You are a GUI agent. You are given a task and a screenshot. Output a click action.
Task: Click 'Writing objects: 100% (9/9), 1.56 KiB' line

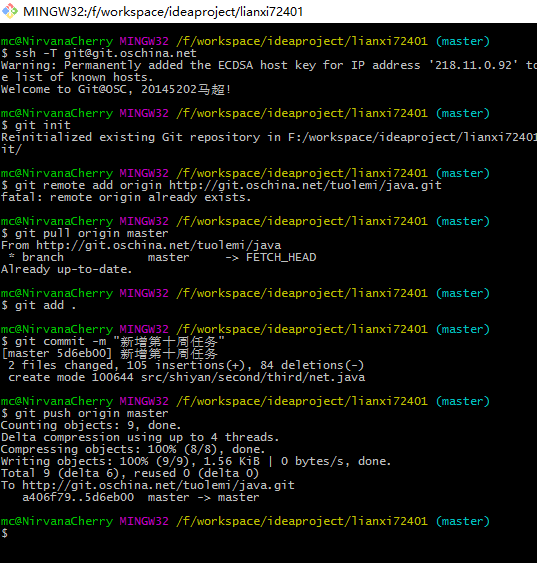196,461
